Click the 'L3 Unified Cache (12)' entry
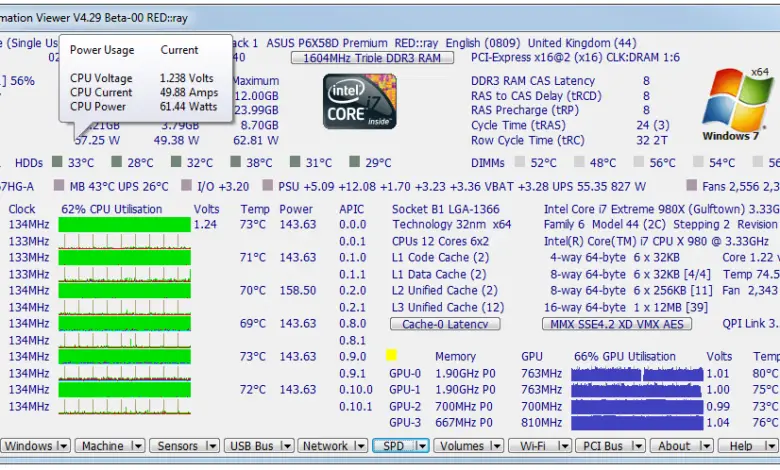 (448, 307)
